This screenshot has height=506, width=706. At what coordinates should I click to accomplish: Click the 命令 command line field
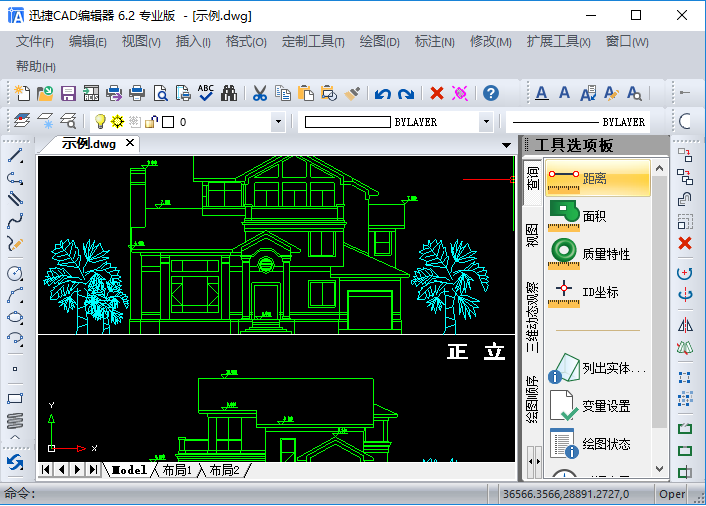(244, 494)
